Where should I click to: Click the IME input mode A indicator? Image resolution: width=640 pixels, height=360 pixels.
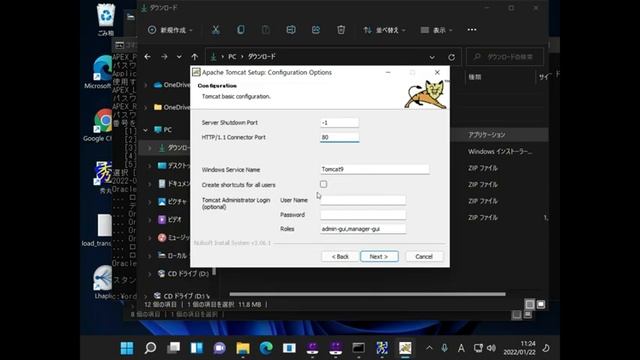point(461,348)
